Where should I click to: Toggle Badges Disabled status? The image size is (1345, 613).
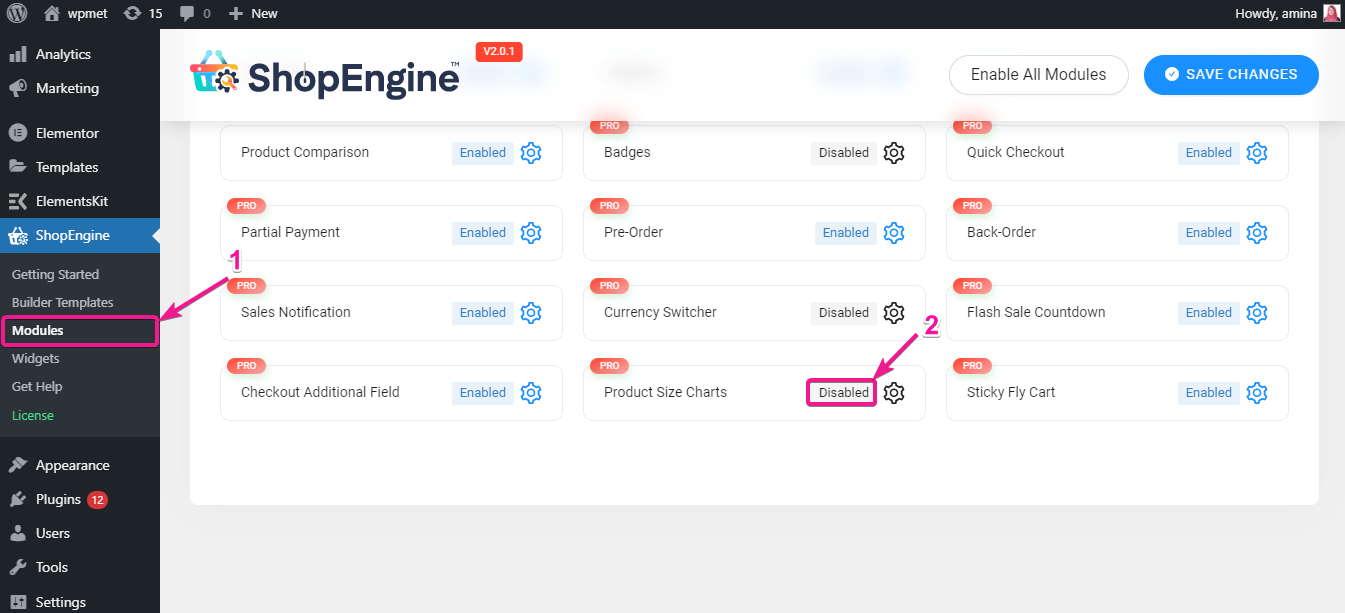(x=844, y=153)
